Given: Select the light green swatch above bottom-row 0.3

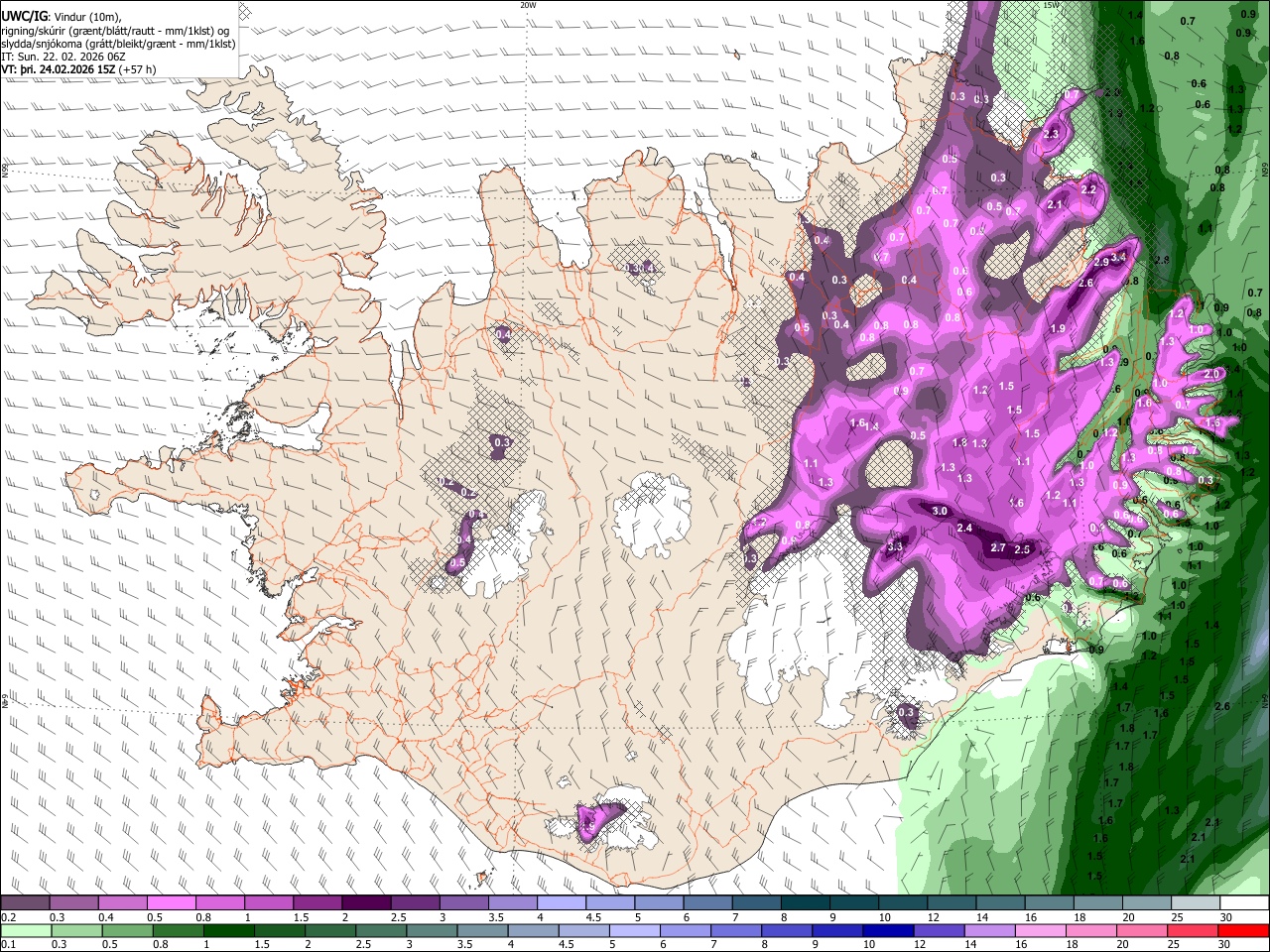Looking at the screenshot, I should point(75,931).
